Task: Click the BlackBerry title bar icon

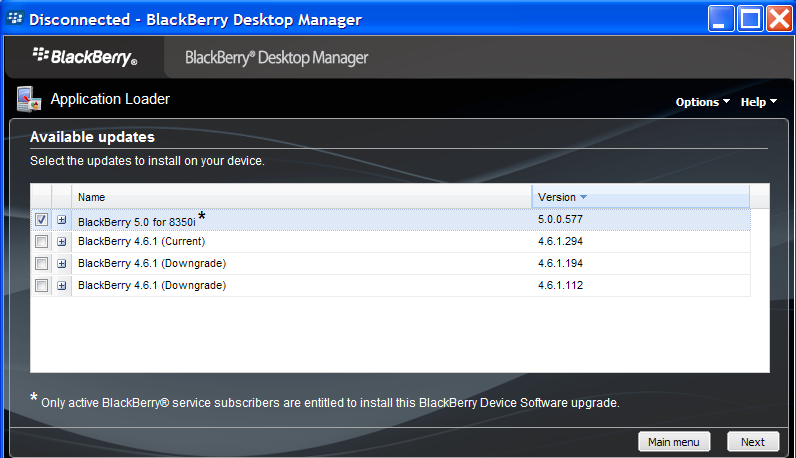Action: pyautogui.click(x=15, y=19)
